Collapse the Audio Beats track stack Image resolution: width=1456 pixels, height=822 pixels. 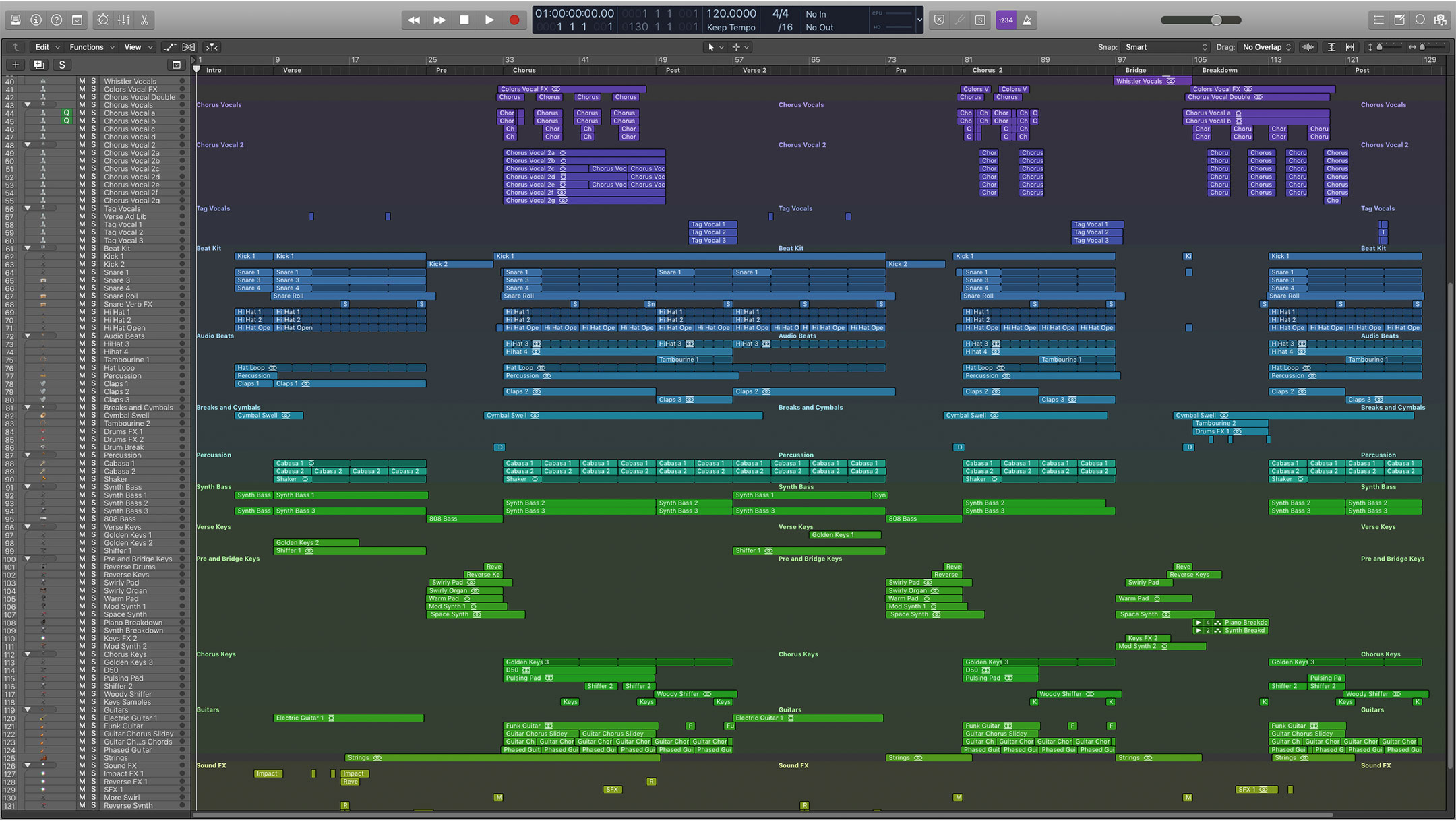28,336
